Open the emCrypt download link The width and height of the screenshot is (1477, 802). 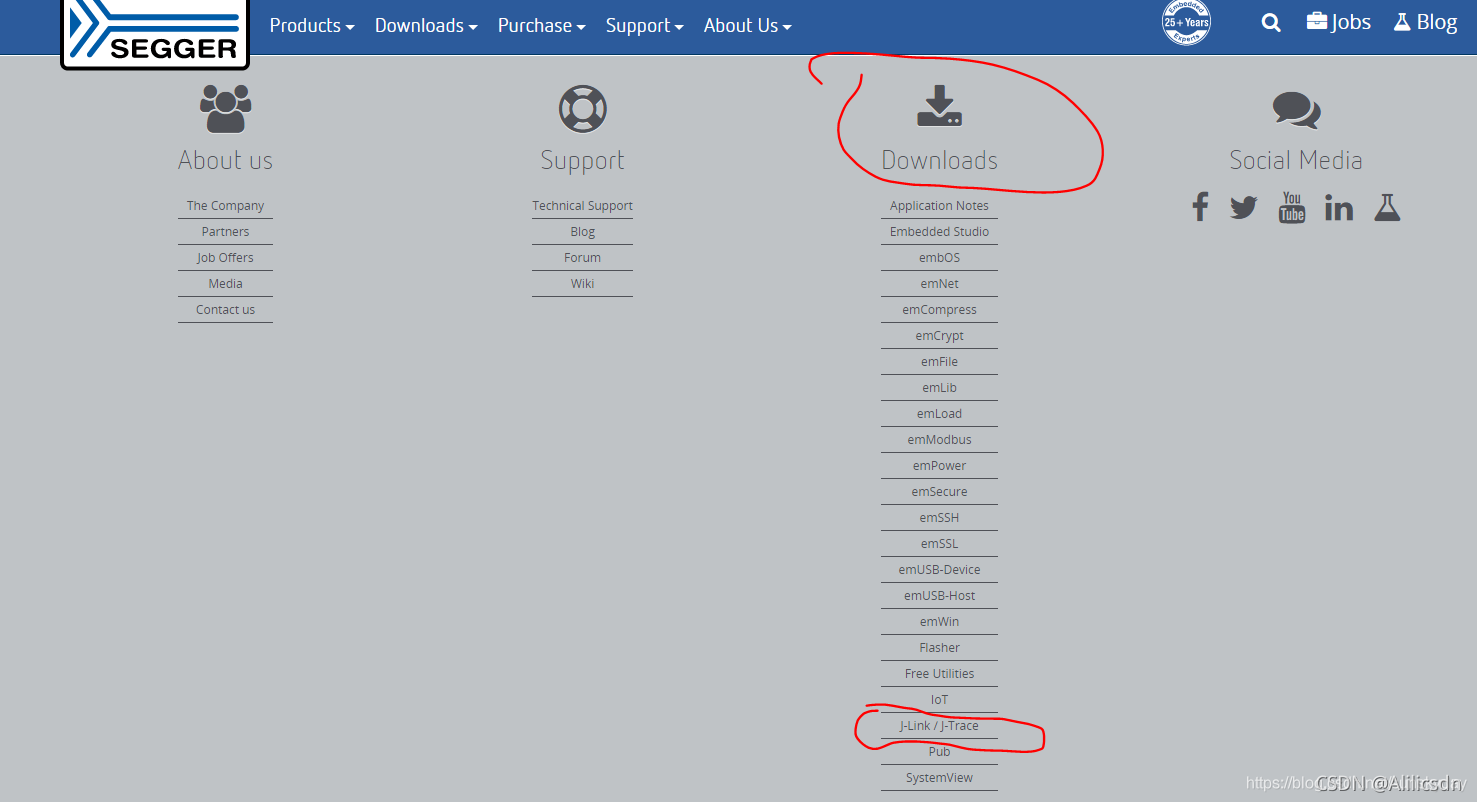coord(939,336)
